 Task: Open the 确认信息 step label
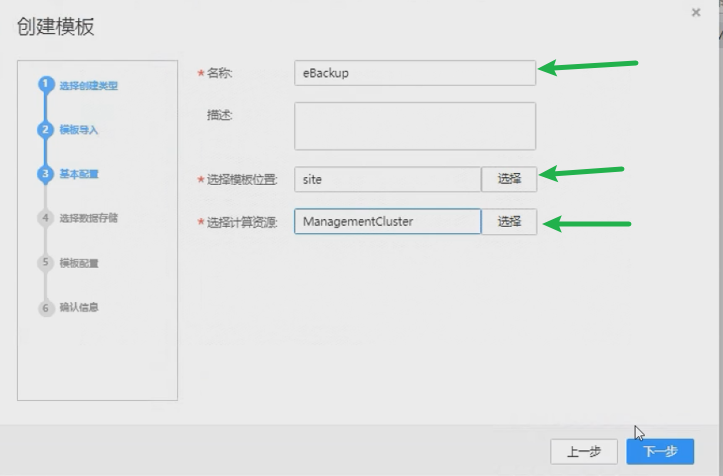78,307
